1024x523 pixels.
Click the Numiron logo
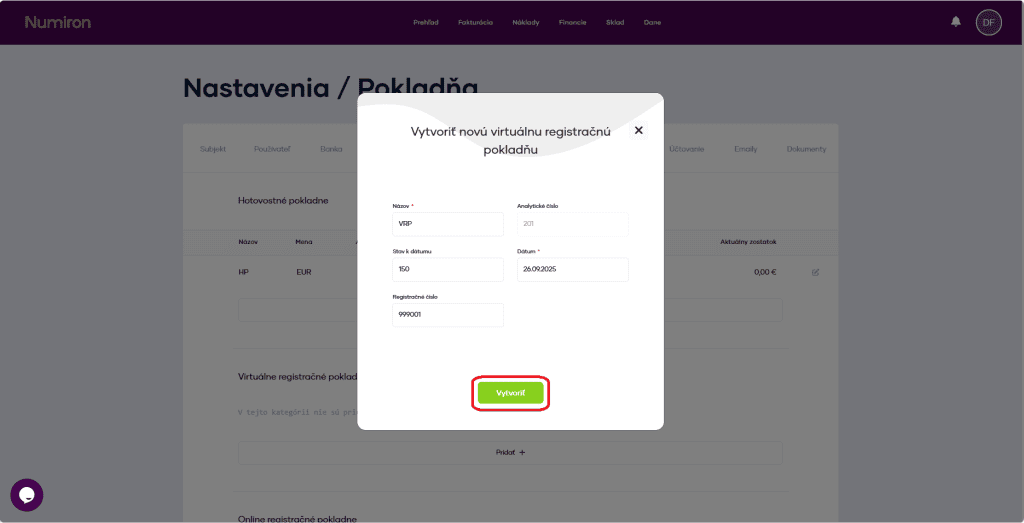57,22
